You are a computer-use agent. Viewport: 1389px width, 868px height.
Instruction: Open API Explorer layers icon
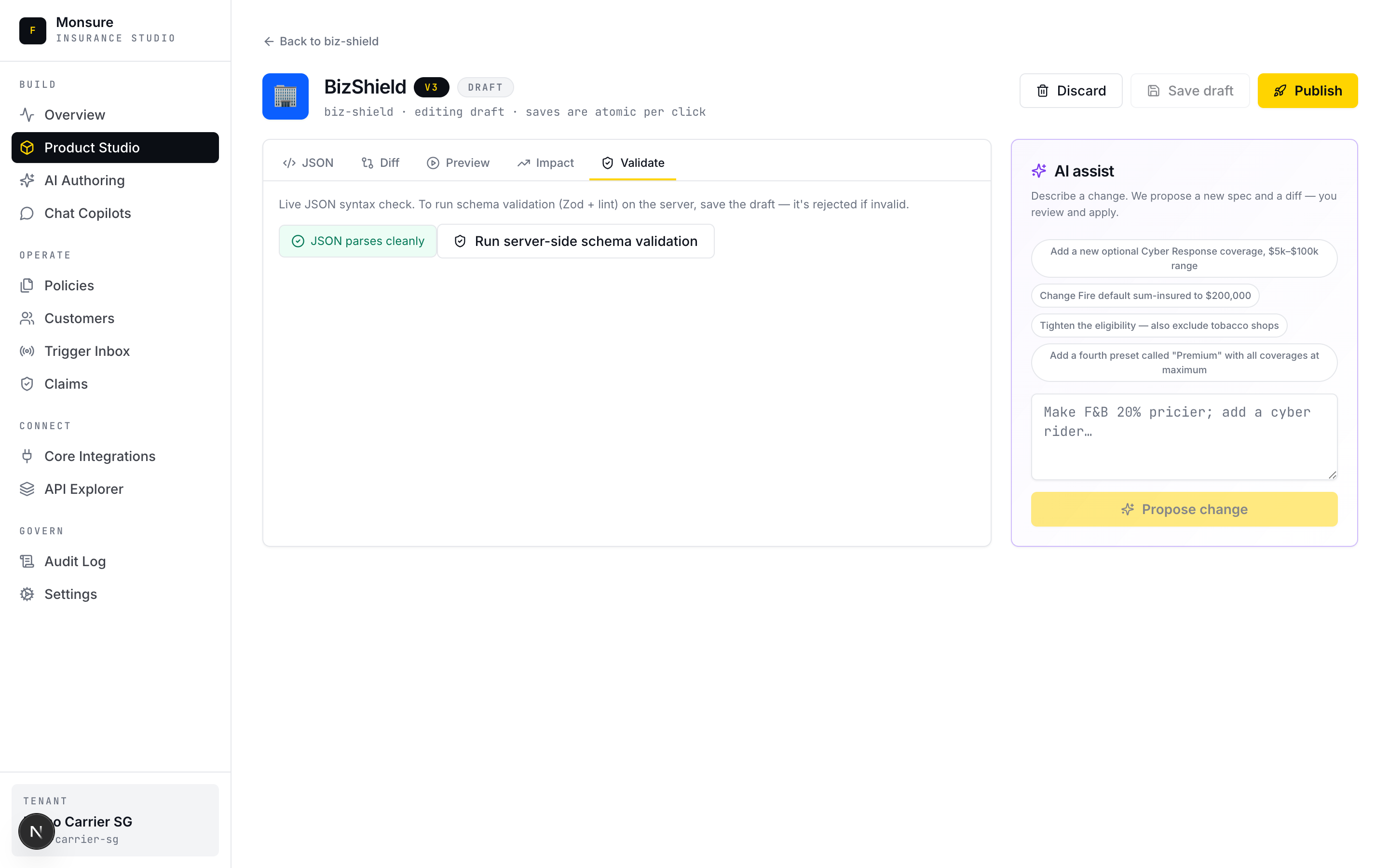(x=27, y=488)
